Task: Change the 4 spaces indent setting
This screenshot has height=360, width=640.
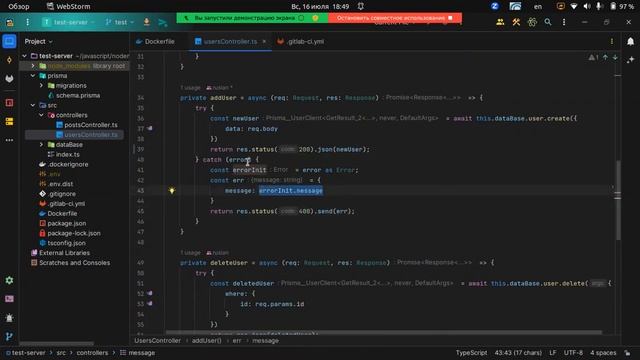Action: tap(603, 353)
